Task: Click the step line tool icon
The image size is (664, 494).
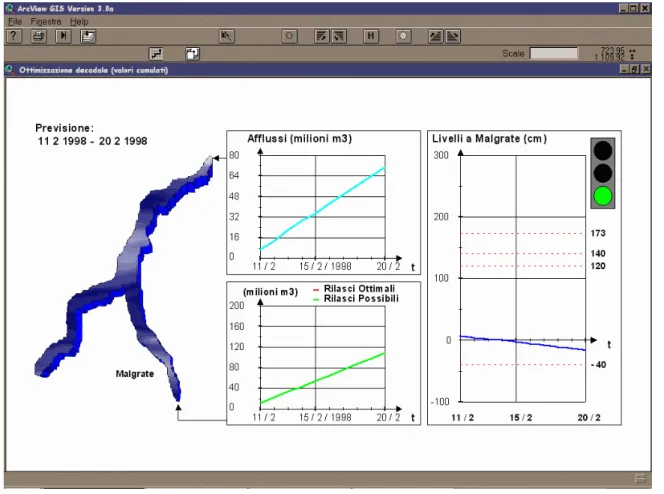Action: point(156,54)
